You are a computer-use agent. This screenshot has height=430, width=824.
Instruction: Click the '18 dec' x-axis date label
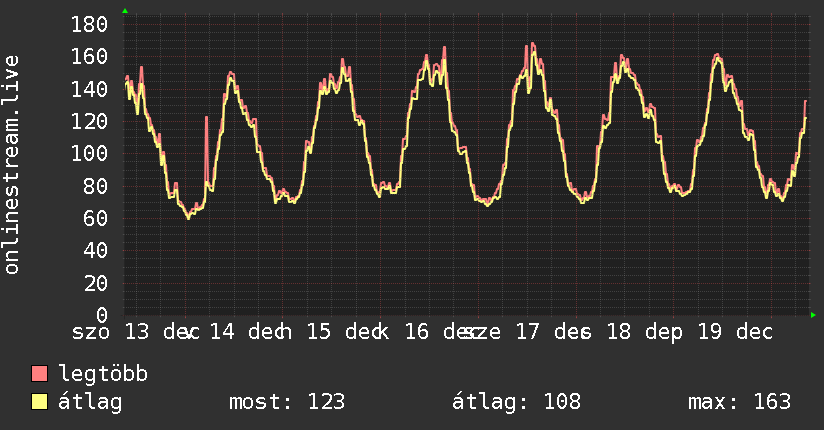pyautogui.click(x=645, y=332)
